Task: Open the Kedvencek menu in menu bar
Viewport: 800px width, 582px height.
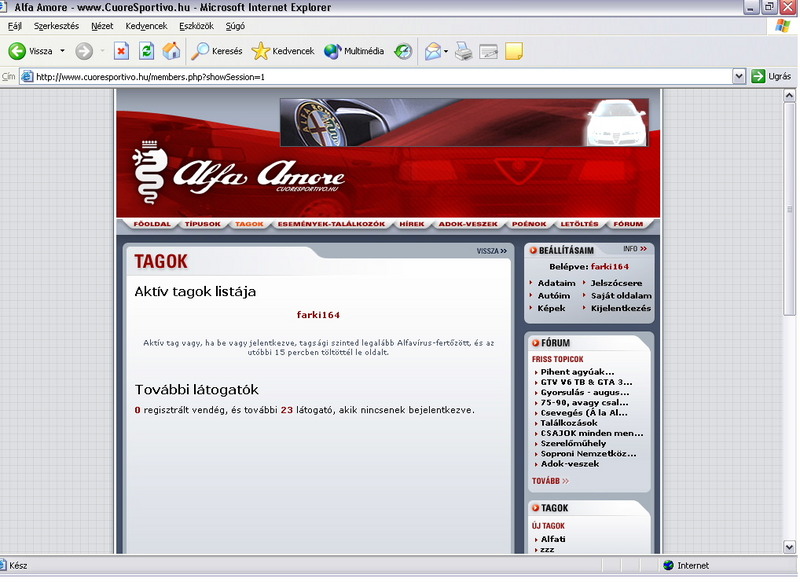Action: pos(146,26)
